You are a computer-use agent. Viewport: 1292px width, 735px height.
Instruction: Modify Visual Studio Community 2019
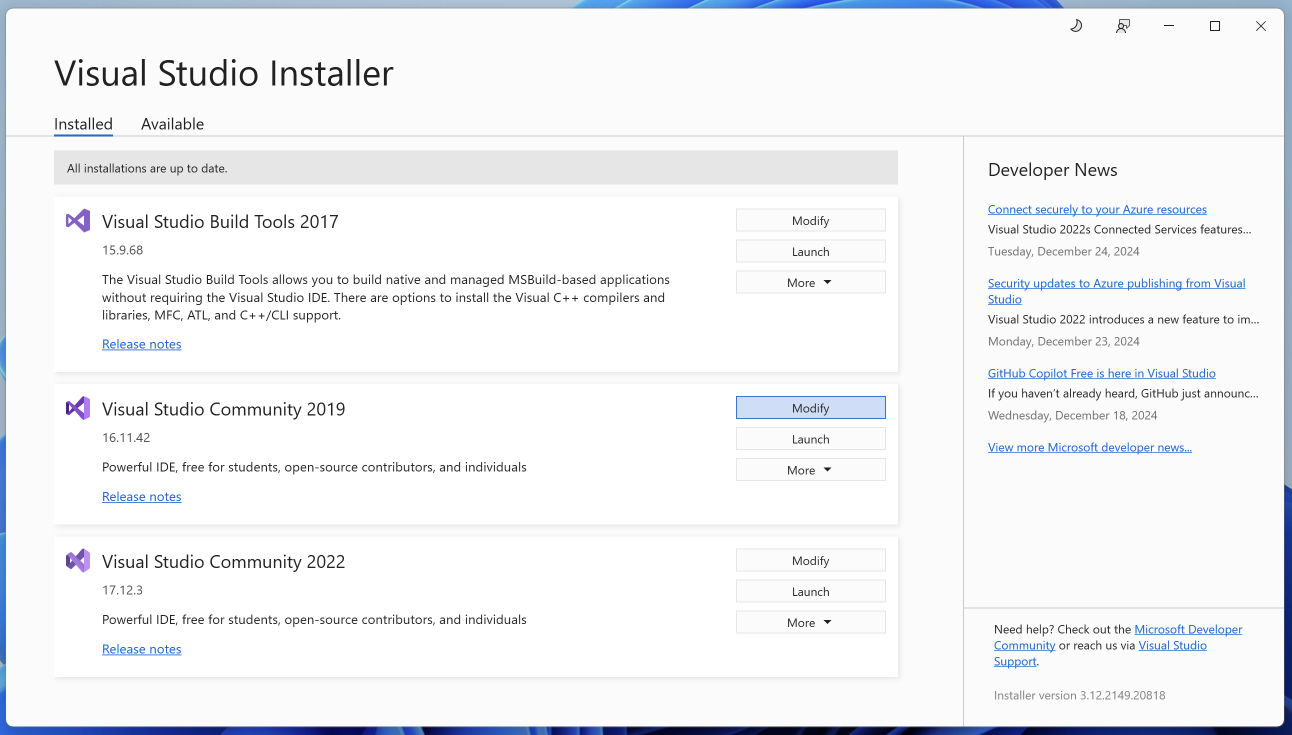810,408
